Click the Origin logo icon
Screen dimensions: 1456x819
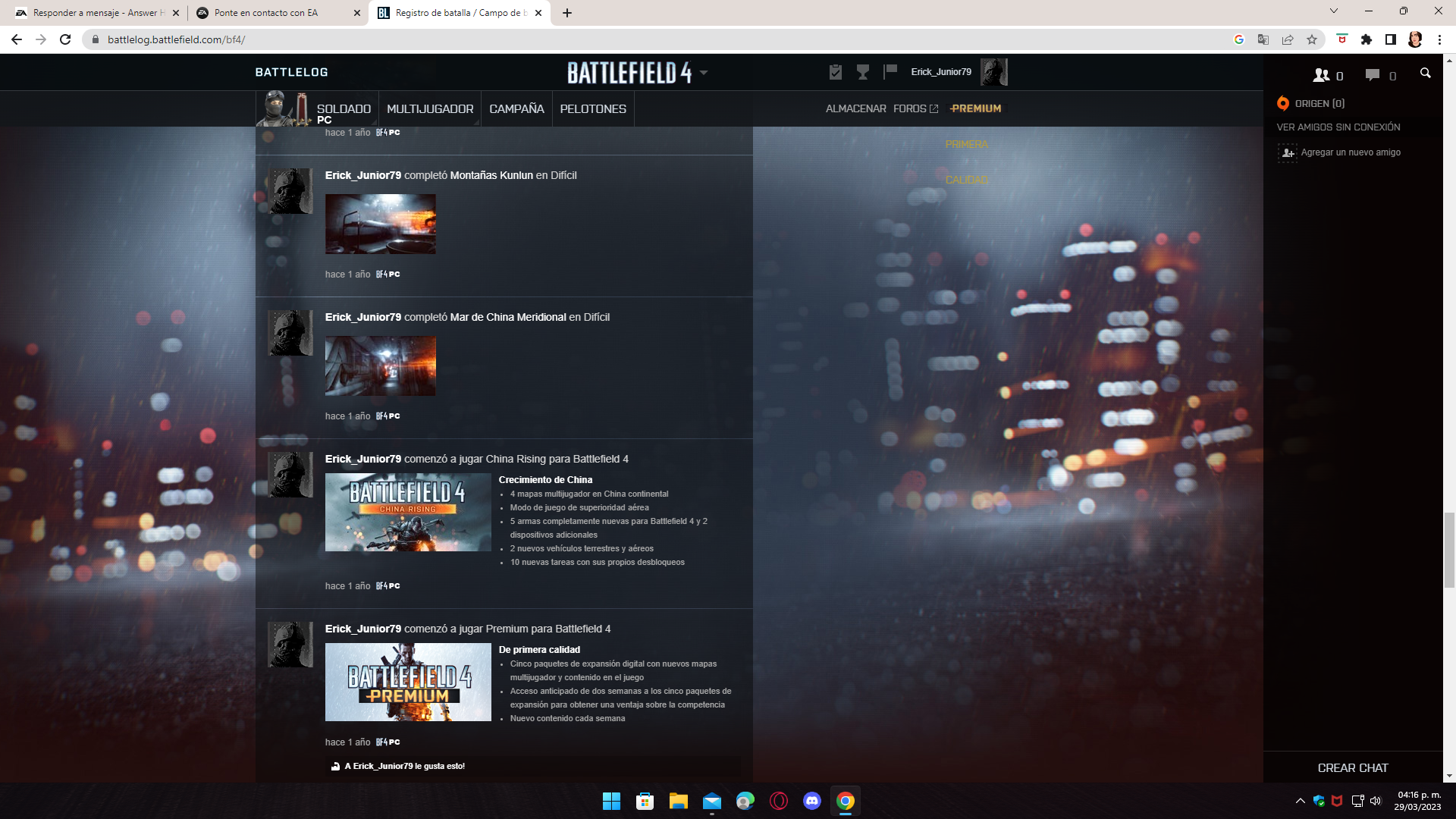[1283, 103]
